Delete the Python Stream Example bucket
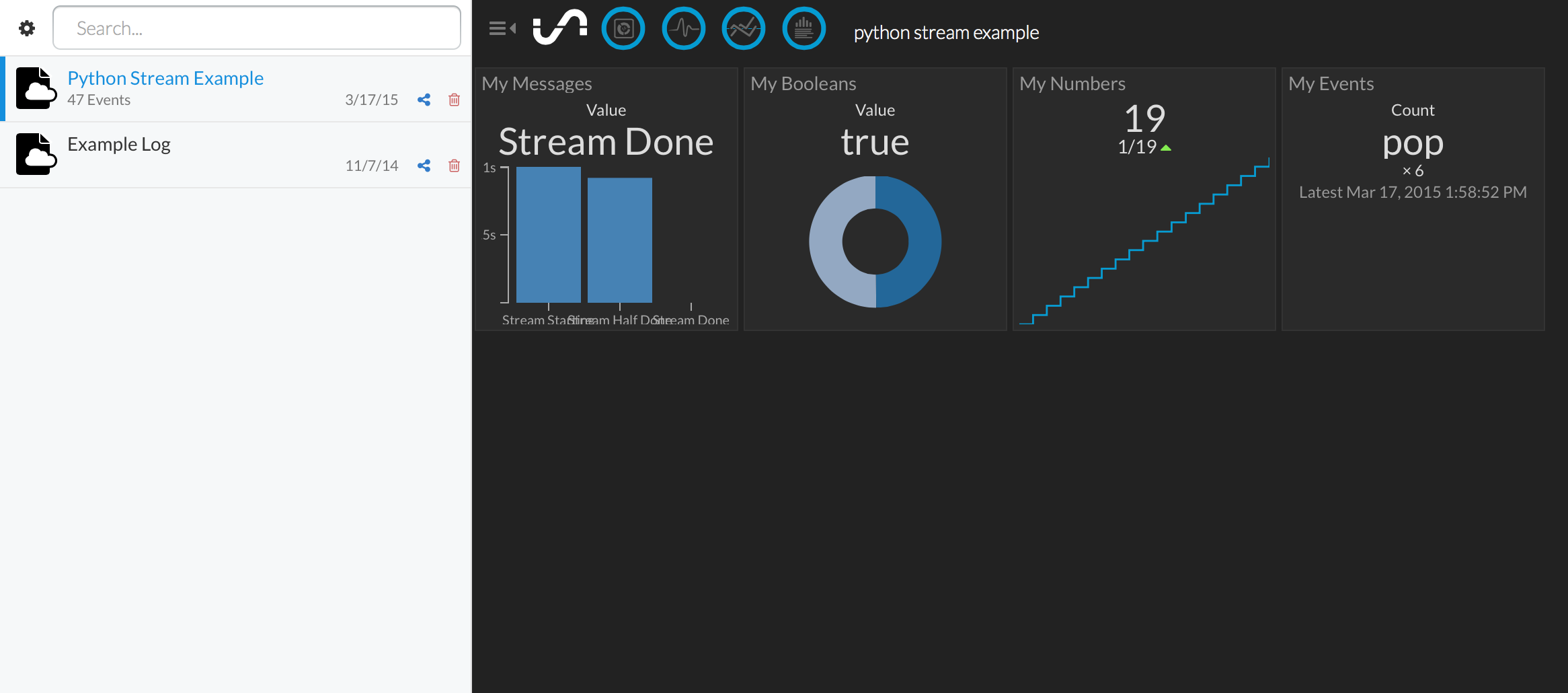This screenshot has height=693, width=1568. 455,100
